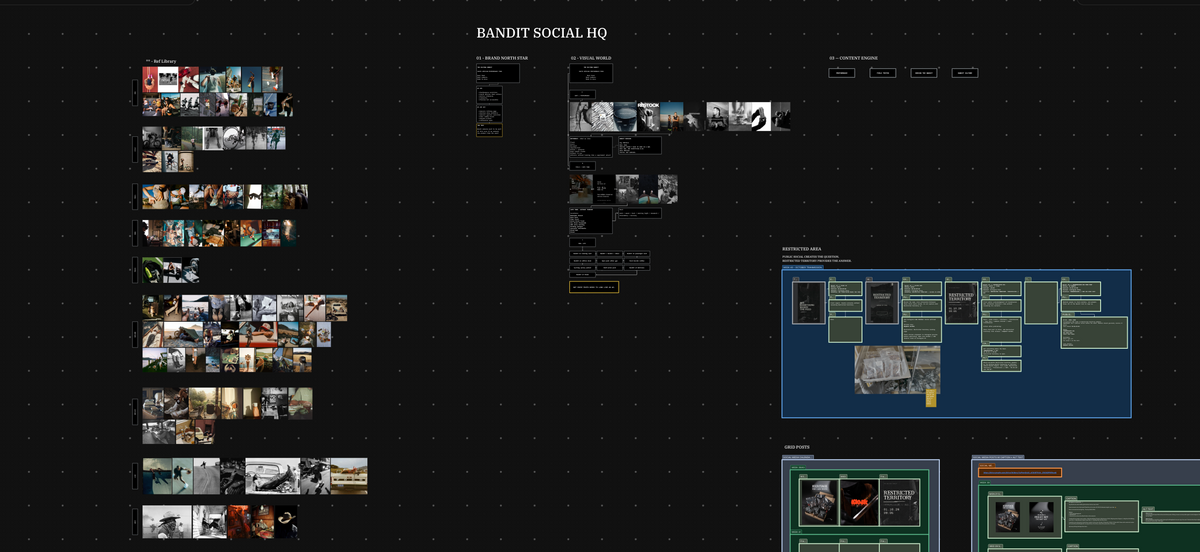Open the magazine cover thumbnail in Visual World
Image resolution: width=1200 pixels, height=552 pixels.
(648, 116)
